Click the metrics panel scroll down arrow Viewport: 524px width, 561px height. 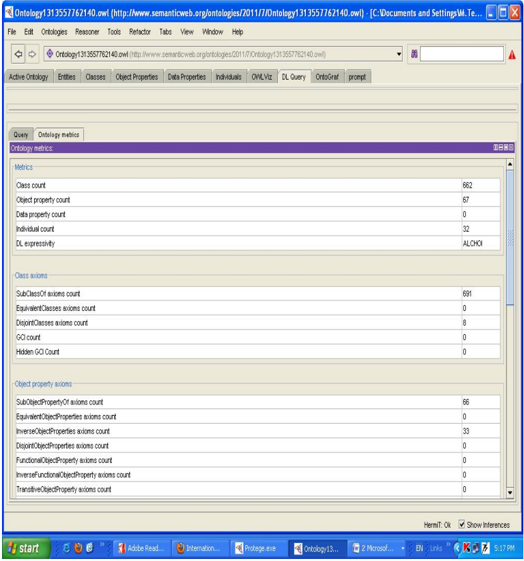[x=510, y=493]
